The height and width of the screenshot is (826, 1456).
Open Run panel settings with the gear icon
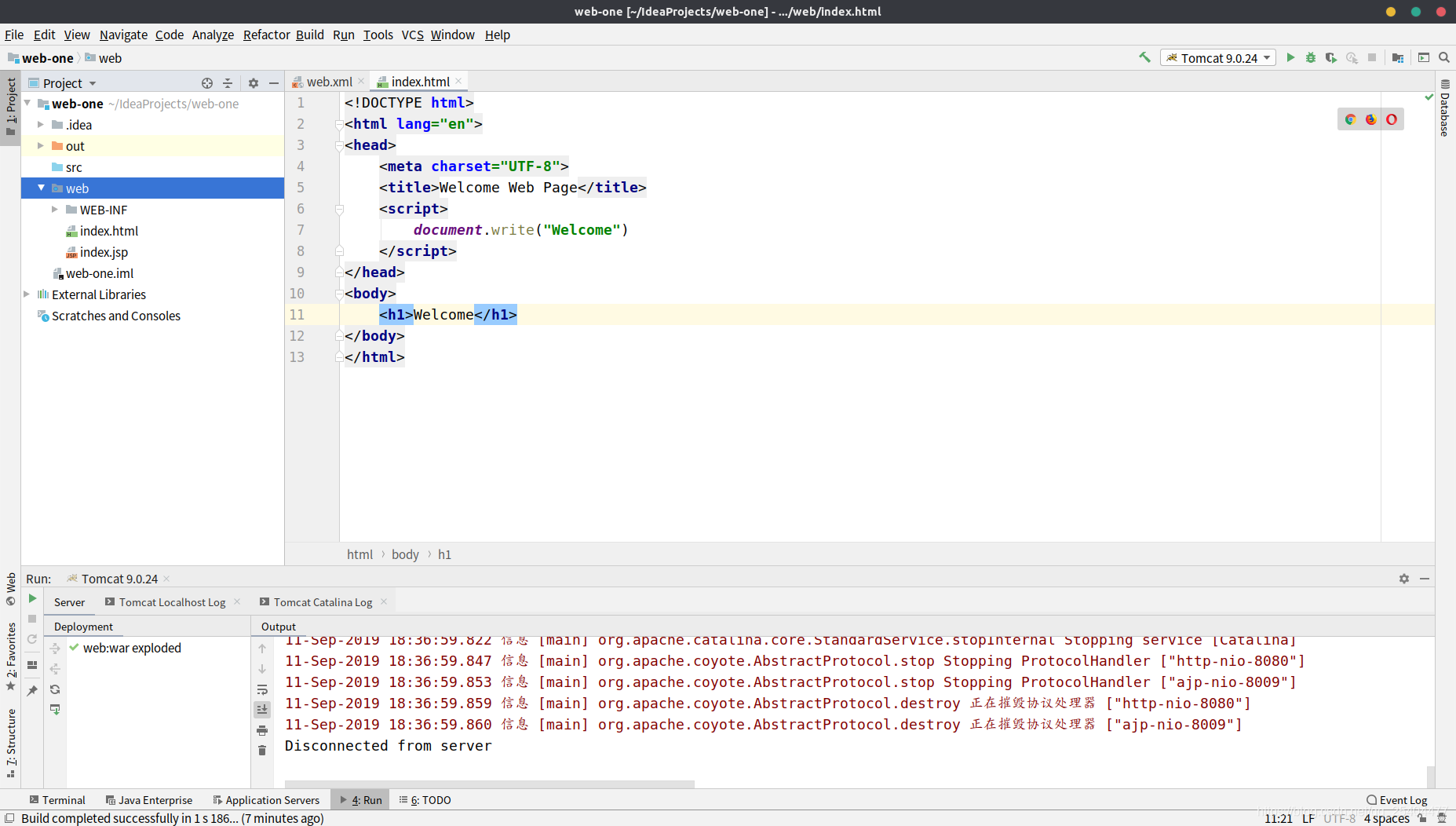click(x=1404, y=579)
